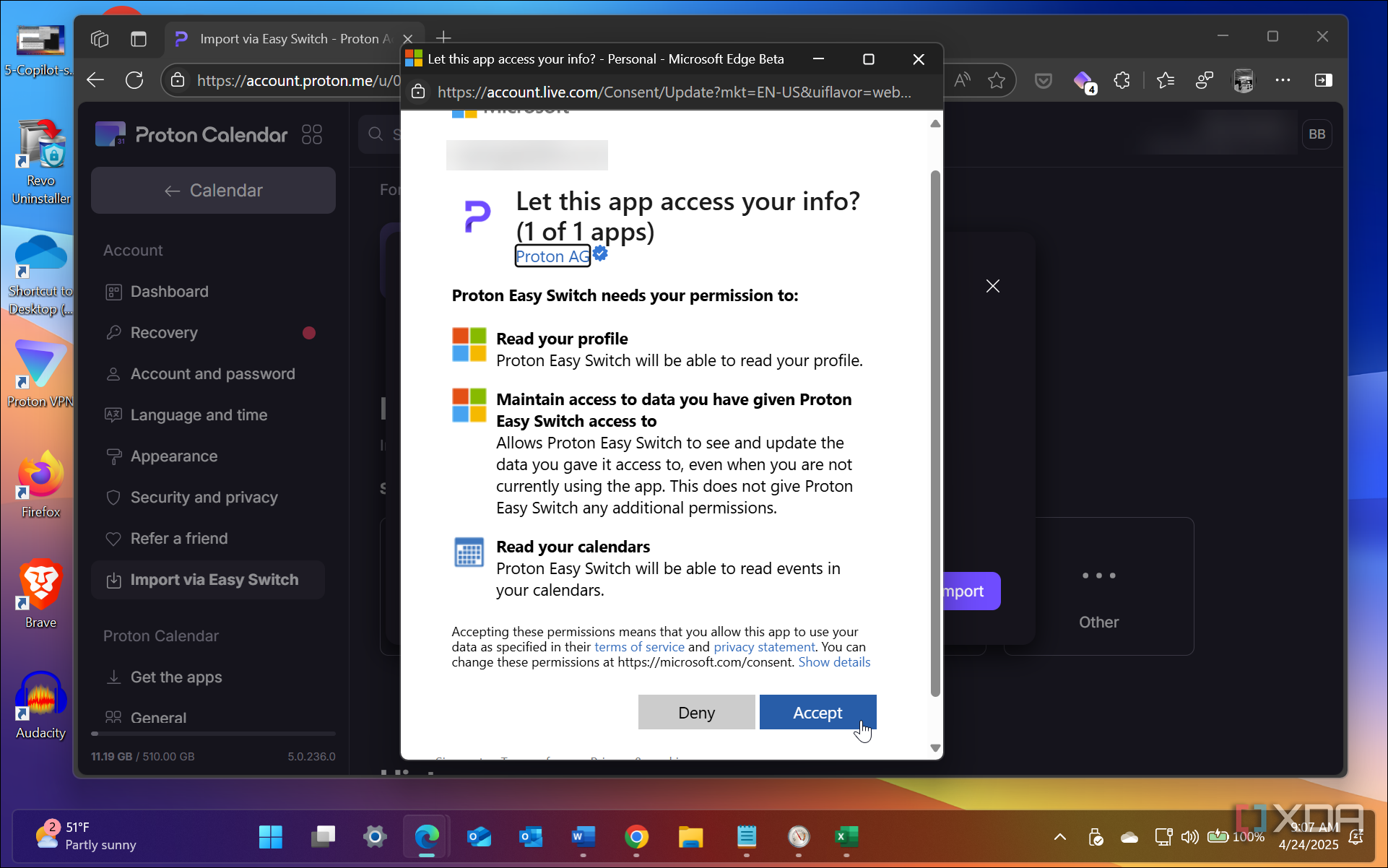Image resolution: width=1388 pixels, height=868 pixels.
Task: Open Google Chrome from taskbar
Action: coord(636,837)
